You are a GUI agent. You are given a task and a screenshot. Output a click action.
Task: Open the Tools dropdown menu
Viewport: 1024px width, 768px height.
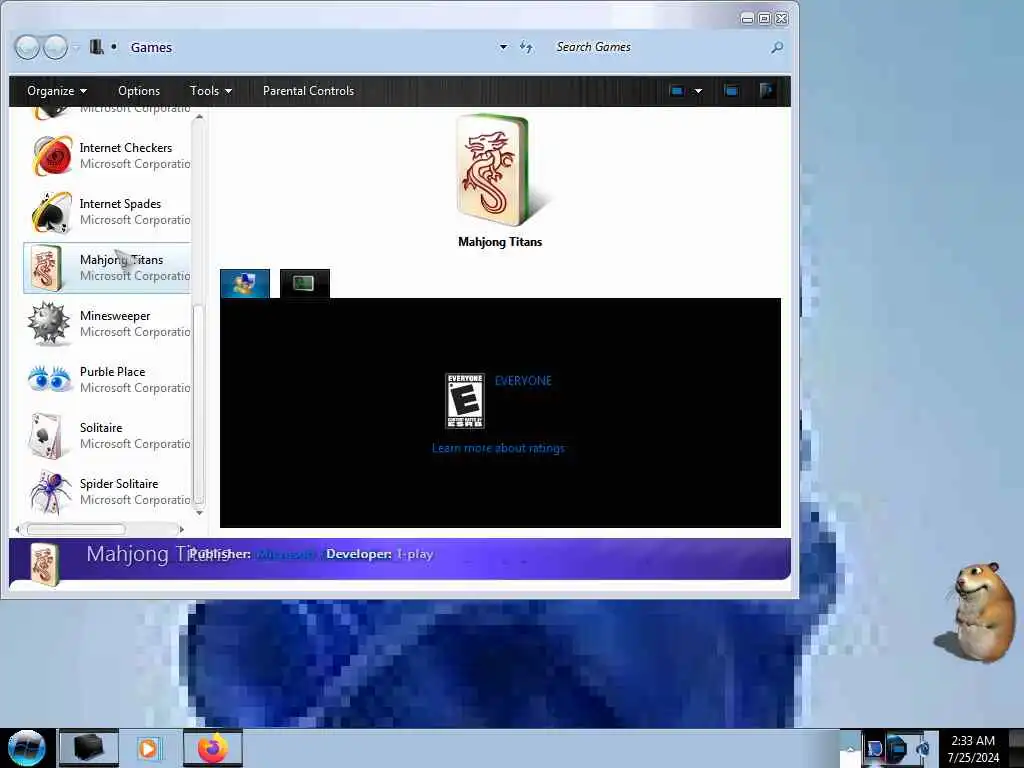(210, 91)
